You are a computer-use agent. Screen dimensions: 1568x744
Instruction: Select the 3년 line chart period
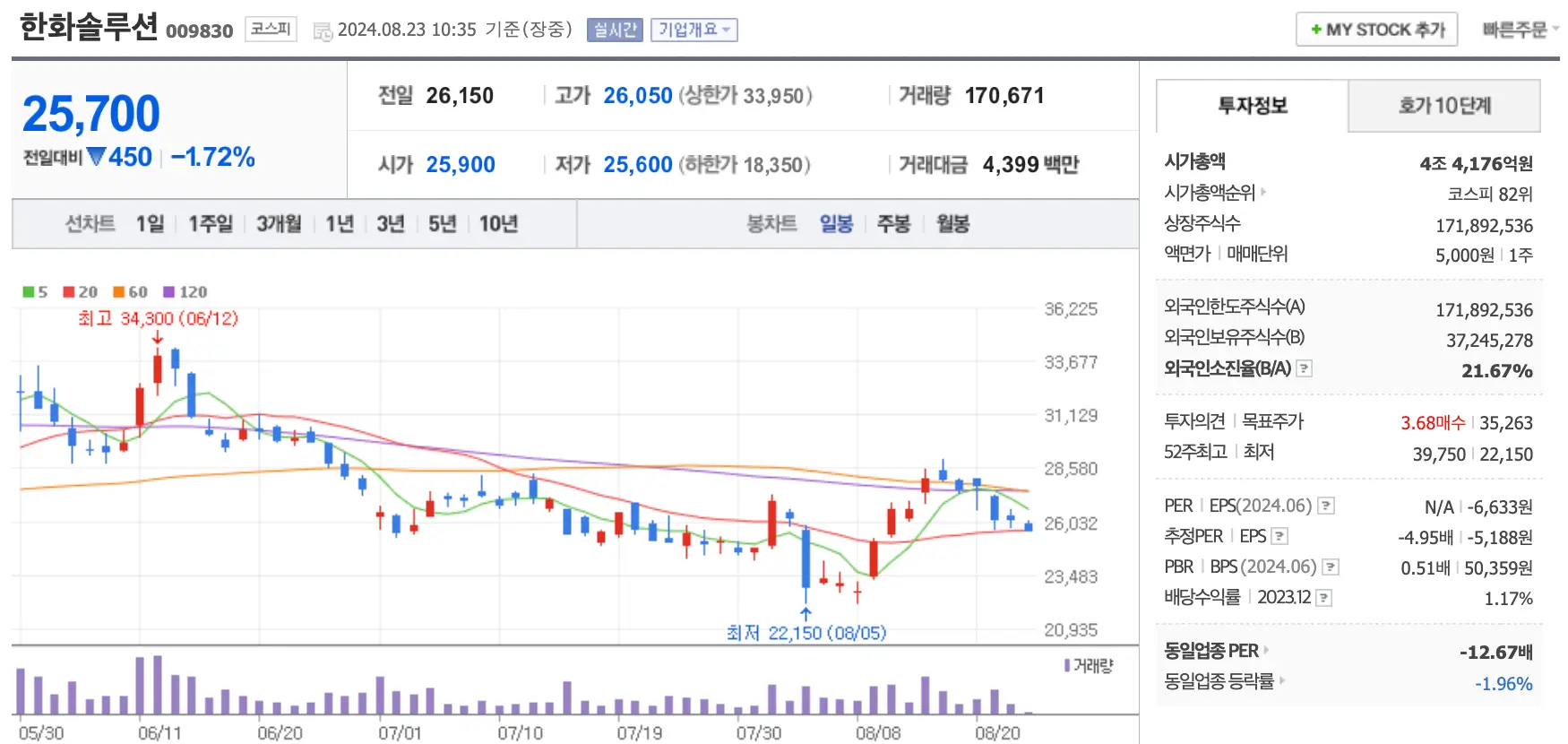[391, 223]
